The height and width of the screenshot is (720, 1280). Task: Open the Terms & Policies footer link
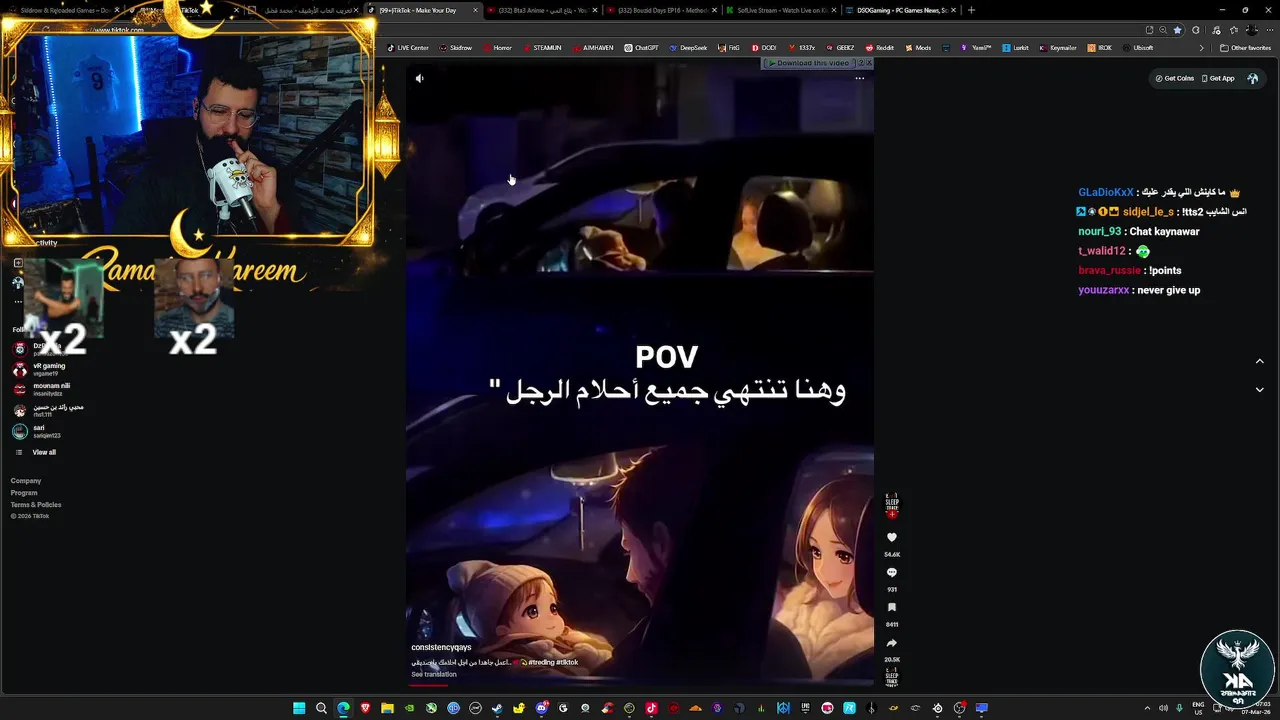click(36, 505)
